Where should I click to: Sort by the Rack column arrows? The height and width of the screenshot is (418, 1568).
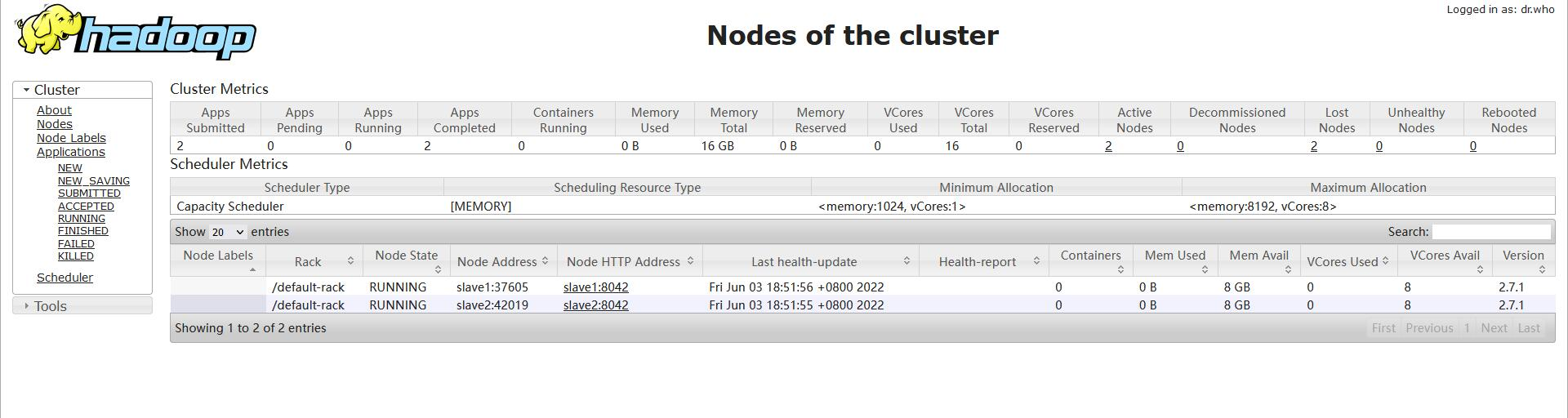(350, 261)
